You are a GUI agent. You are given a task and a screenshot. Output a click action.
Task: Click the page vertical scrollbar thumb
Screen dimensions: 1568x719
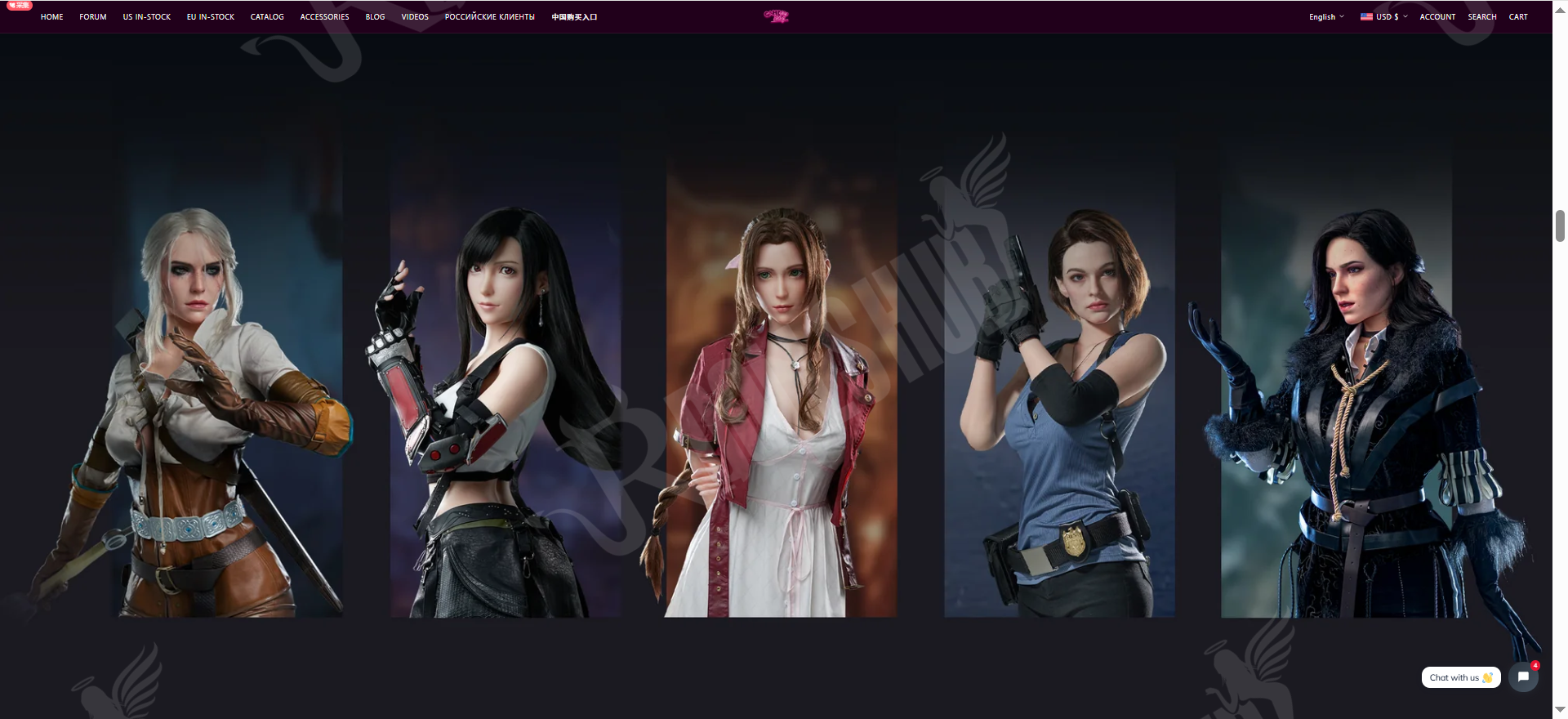click(1560, 226)
